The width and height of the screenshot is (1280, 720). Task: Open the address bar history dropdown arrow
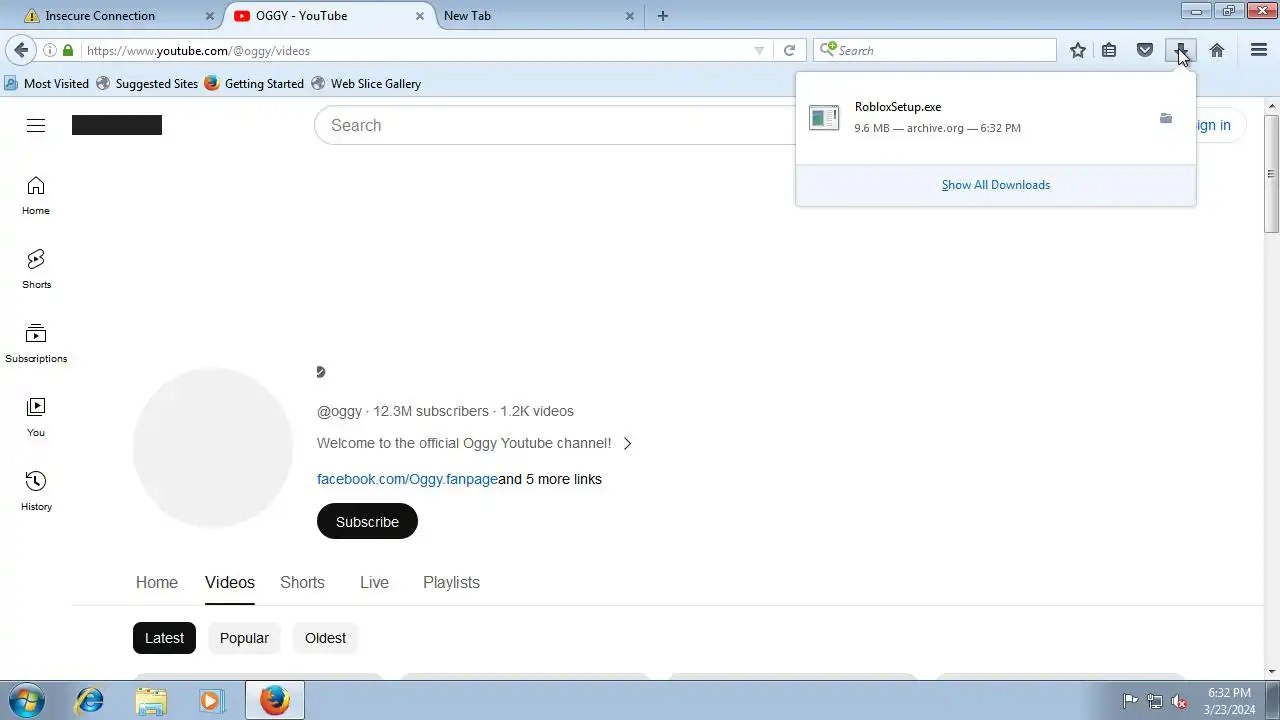tap(759, 50)
